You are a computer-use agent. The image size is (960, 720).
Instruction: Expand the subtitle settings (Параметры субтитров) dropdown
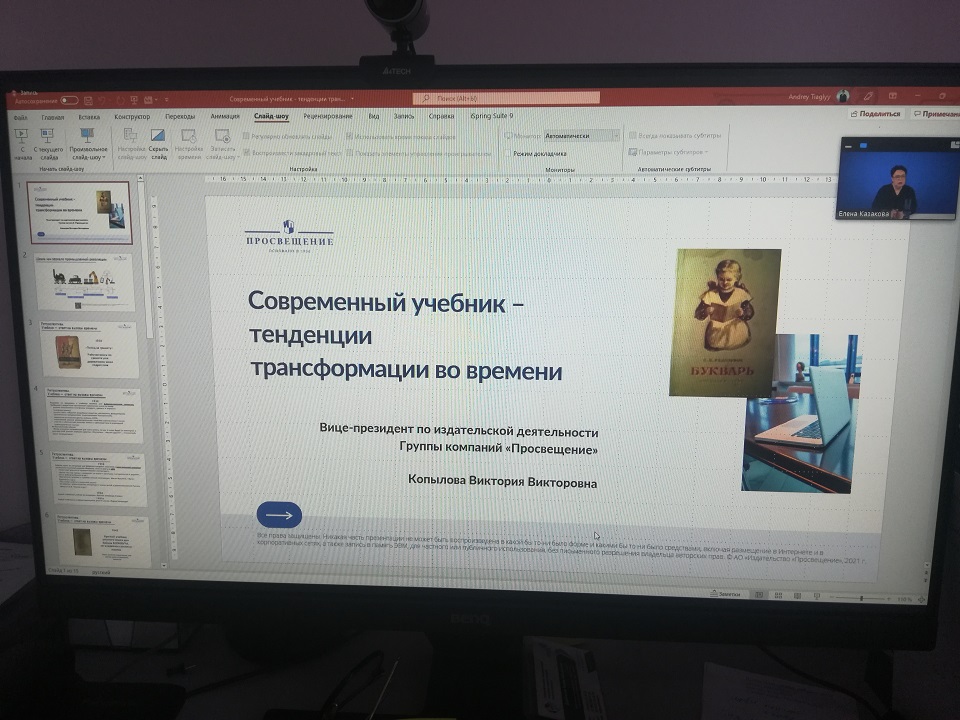pos(668,153)
